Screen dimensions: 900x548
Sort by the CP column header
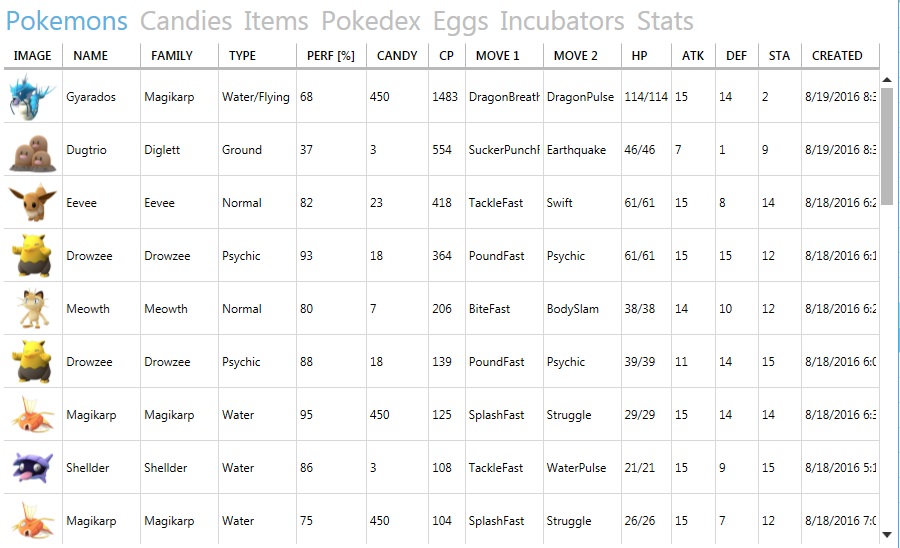click(x=447, y=56)
